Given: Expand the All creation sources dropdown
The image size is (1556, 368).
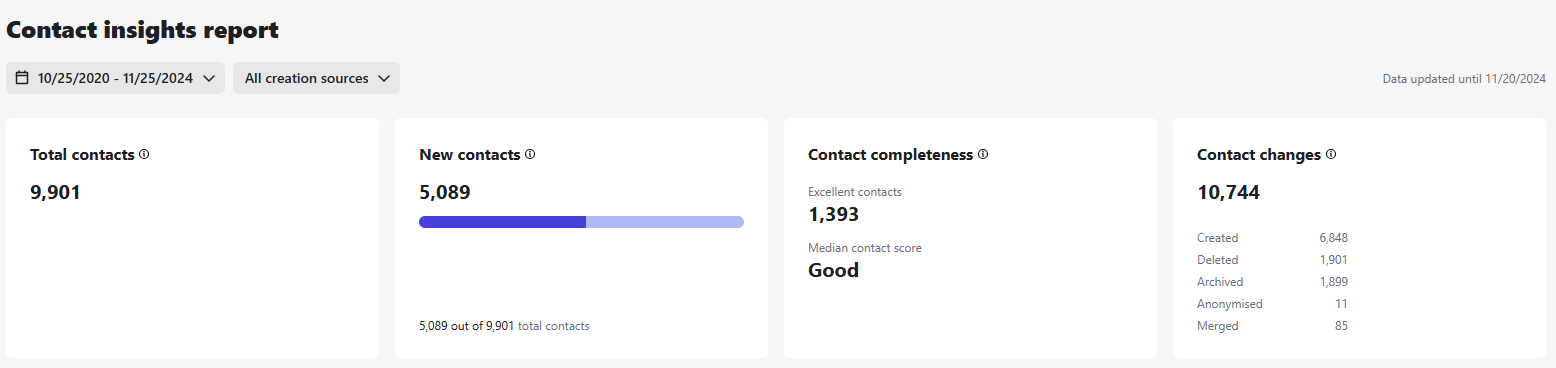Looking at the screenshot, I should pyautogui.click(x=316, y=78).
